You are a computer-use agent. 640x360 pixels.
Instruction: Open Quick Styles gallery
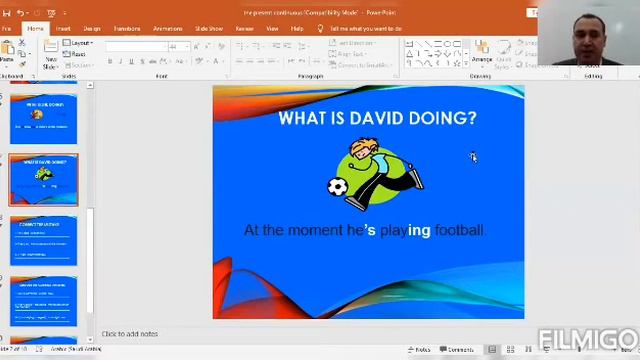[x=503, y=55]
